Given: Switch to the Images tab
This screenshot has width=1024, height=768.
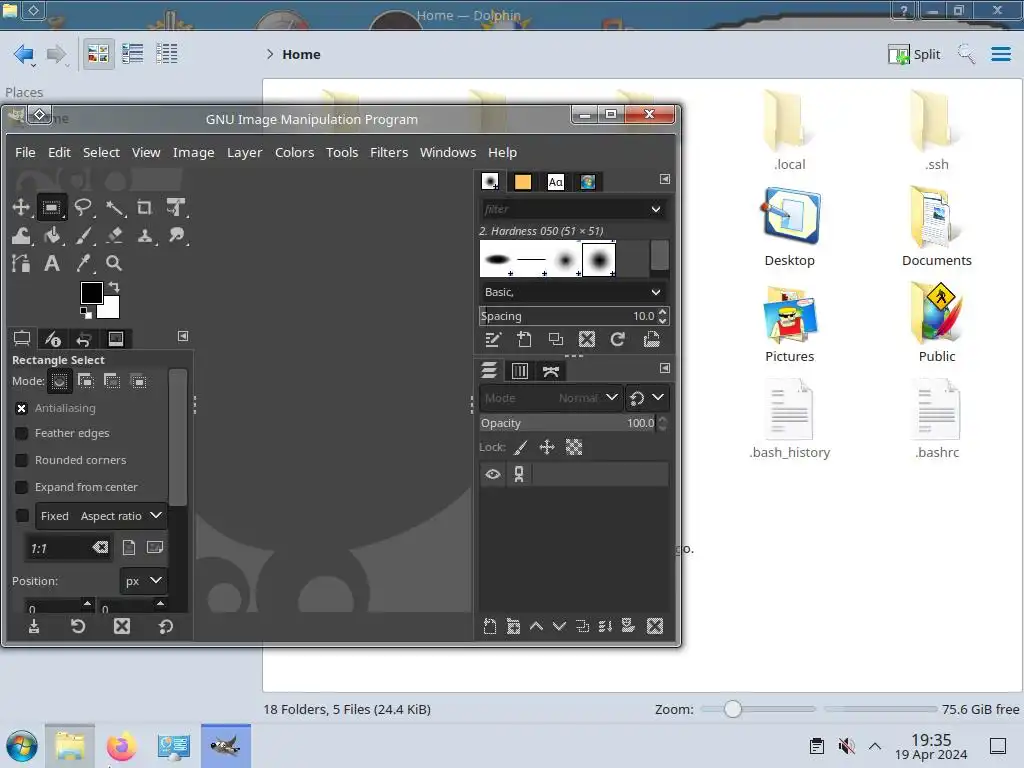Looking at the screenshot, I should click(x=116, y=338).
